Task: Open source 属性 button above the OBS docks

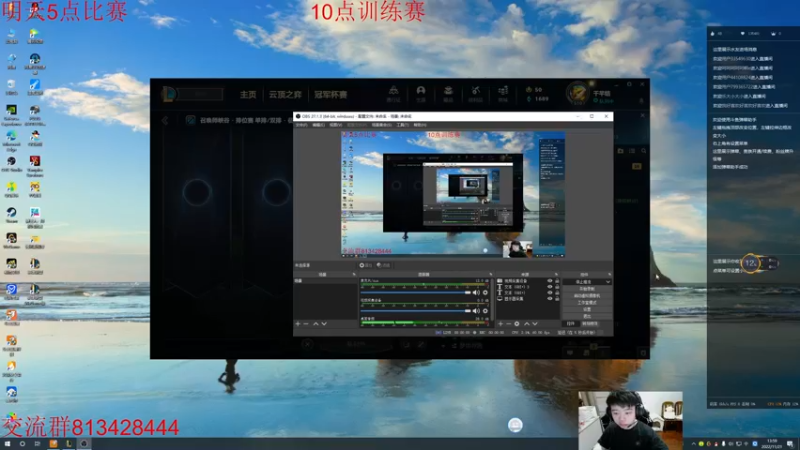Action: 366,265
